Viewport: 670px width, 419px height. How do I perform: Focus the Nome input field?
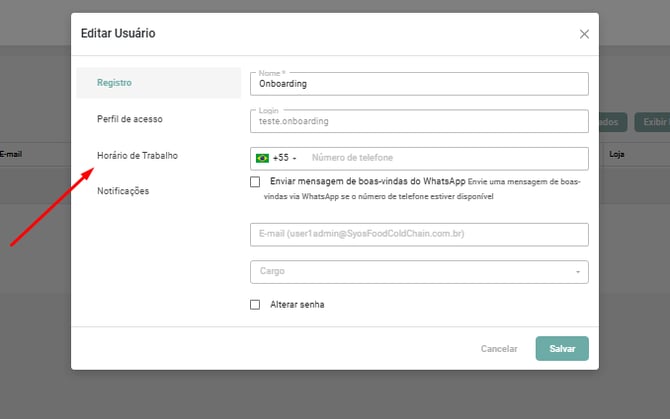click(x=418, y=84)
